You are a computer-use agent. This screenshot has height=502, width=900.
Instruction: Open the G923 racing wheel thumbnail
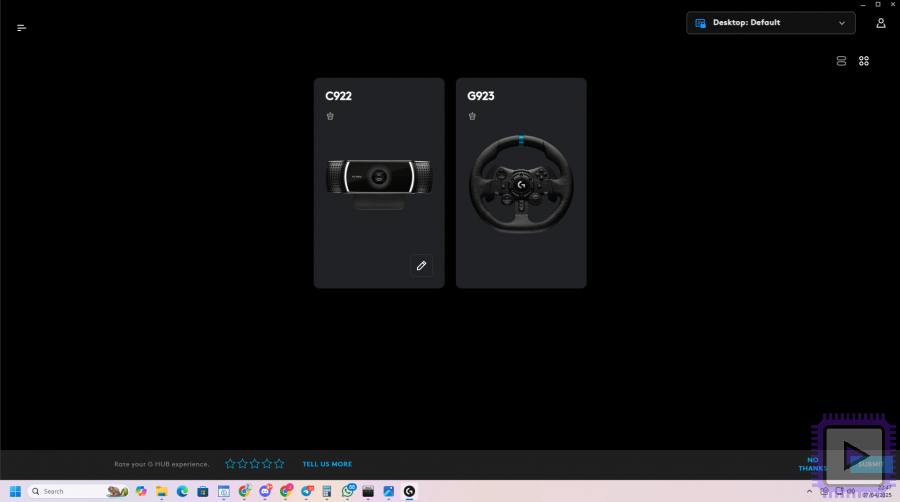coord(521,184)
